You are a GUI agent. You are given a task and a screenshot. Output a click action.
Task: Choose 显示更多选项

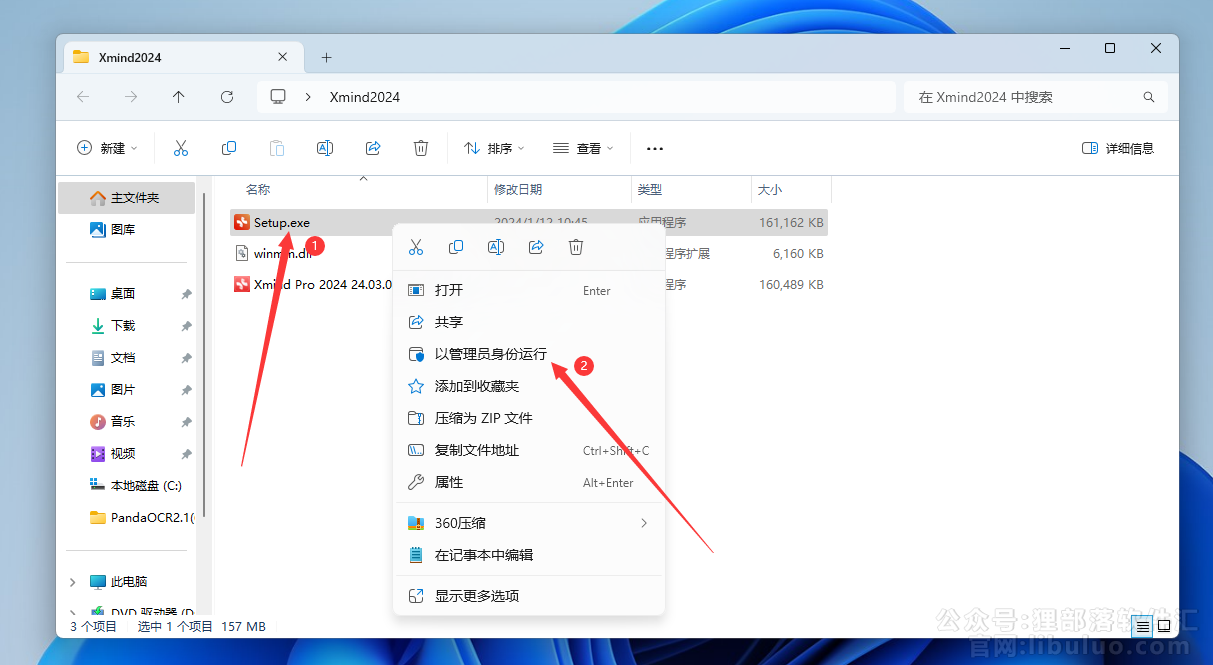[x=529, y=596]
